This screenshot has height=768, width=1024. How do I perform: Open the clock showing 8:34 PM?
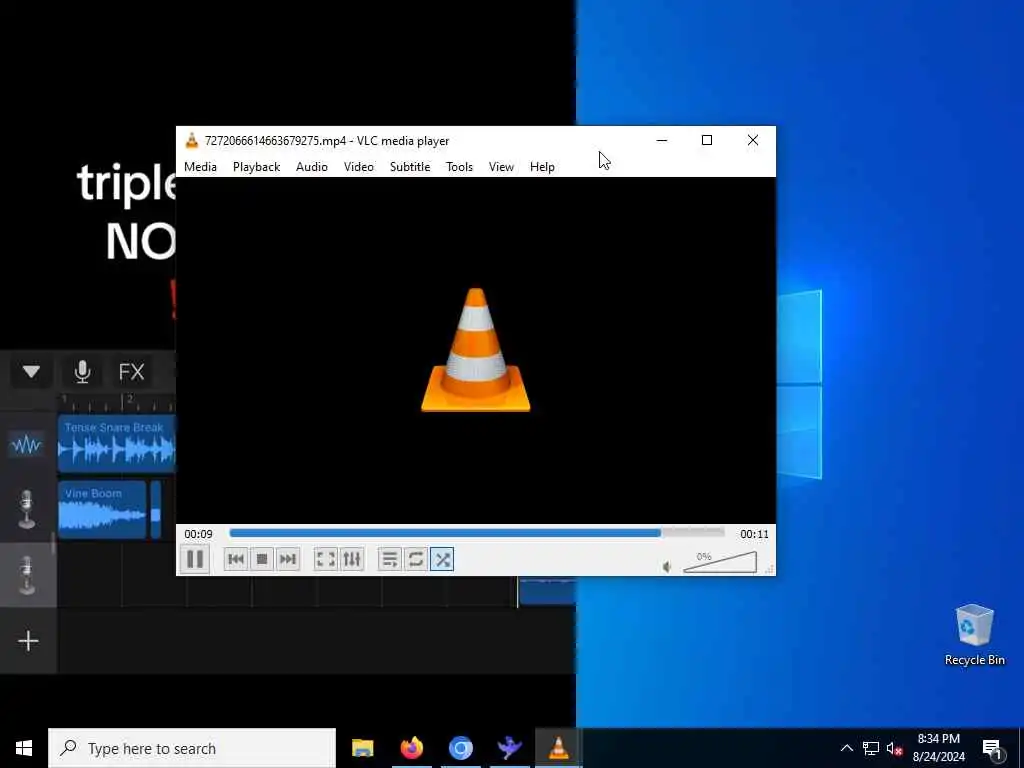(938, 748)
